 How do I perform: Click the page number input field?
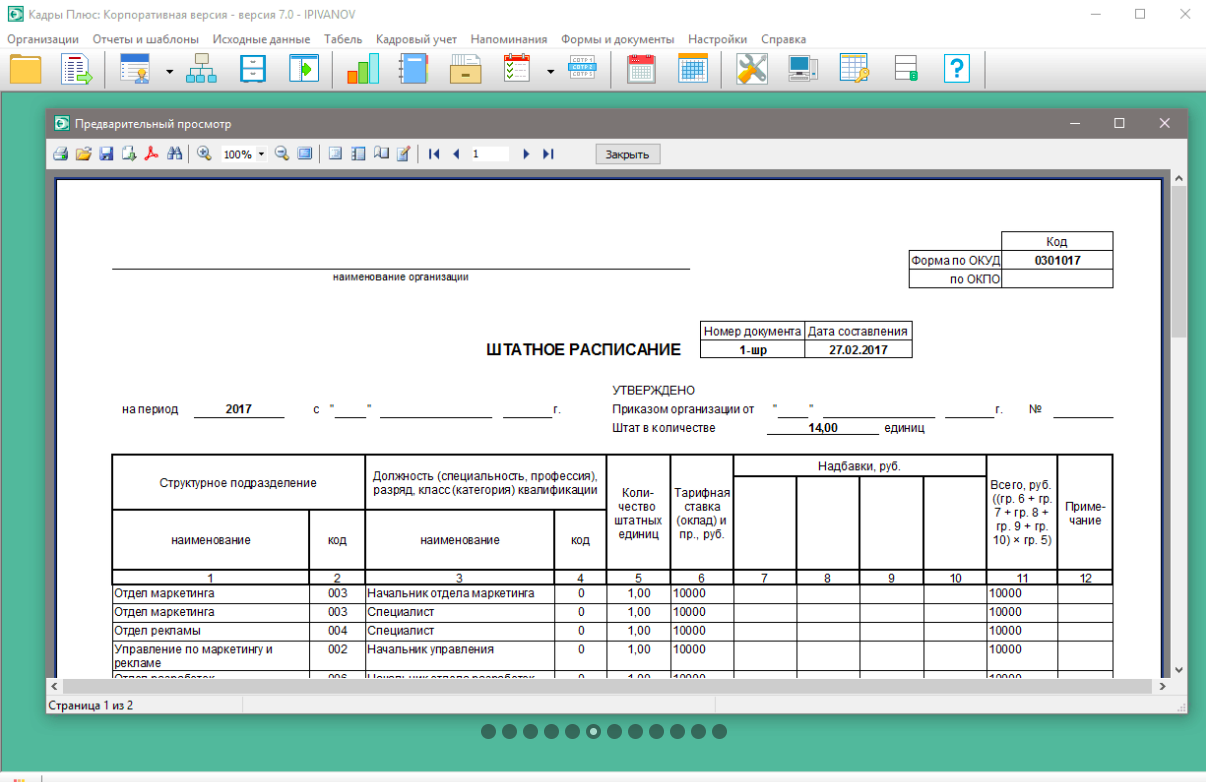(490, 154)
